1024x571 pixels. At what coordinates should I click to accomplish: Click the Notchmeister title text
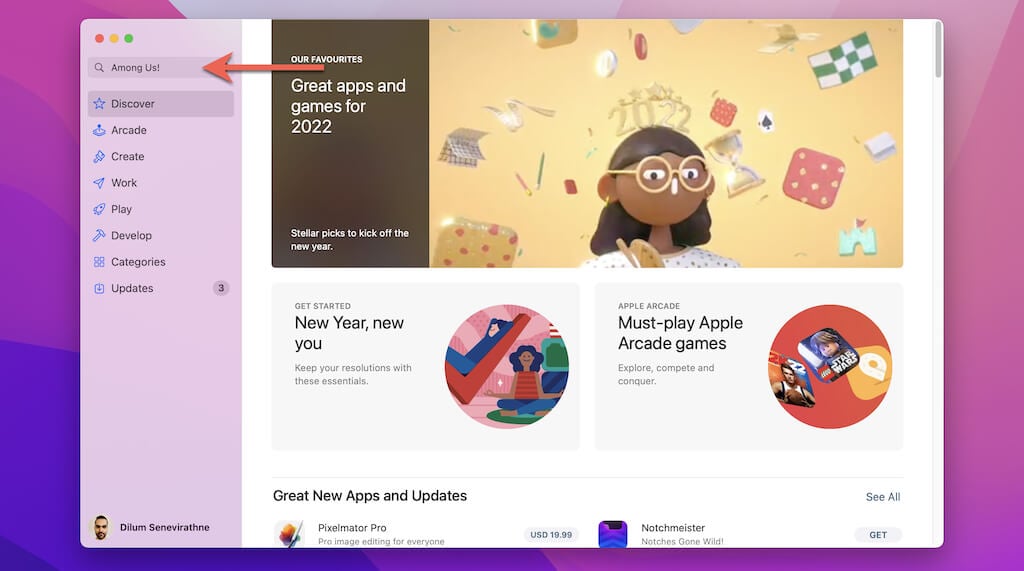[673, 528]
